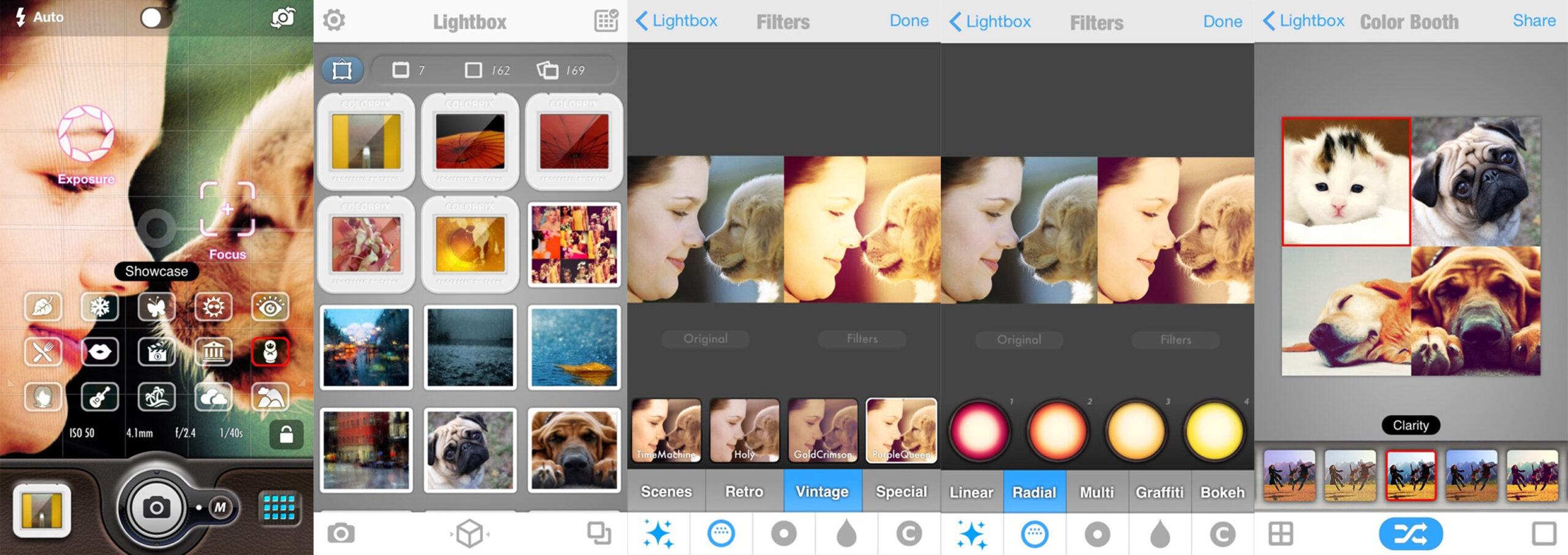Select the Bokeh filter tab
1568x555 pixels.
pos(1222,492)
